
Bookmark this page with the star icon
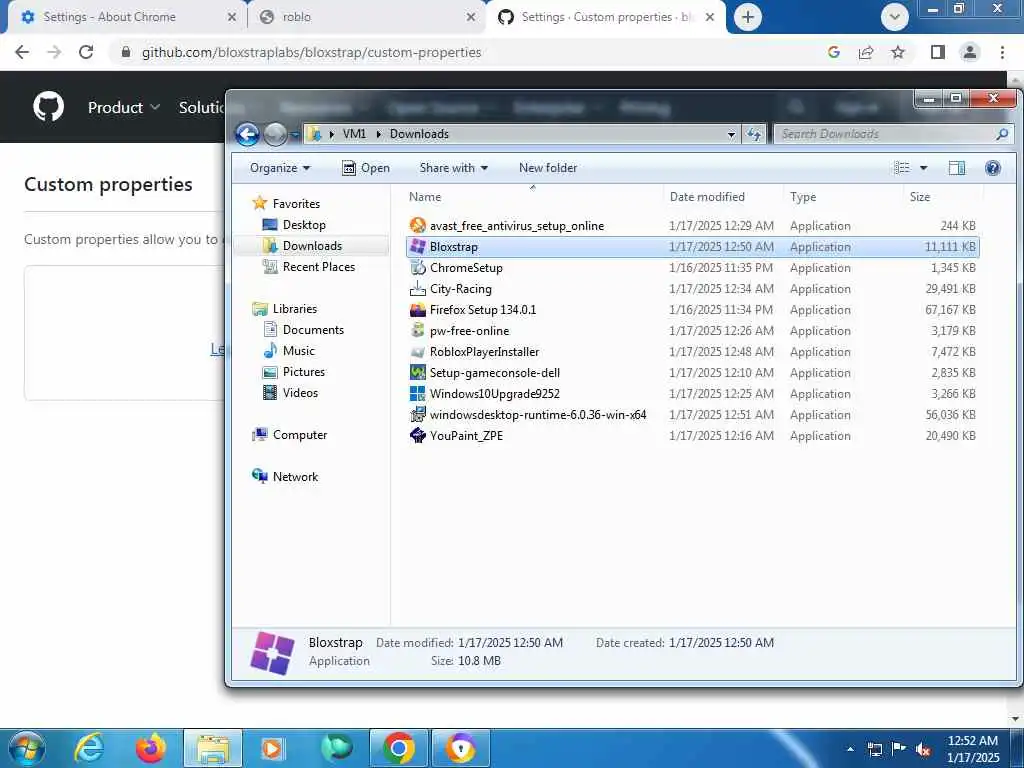pos(898,52)
